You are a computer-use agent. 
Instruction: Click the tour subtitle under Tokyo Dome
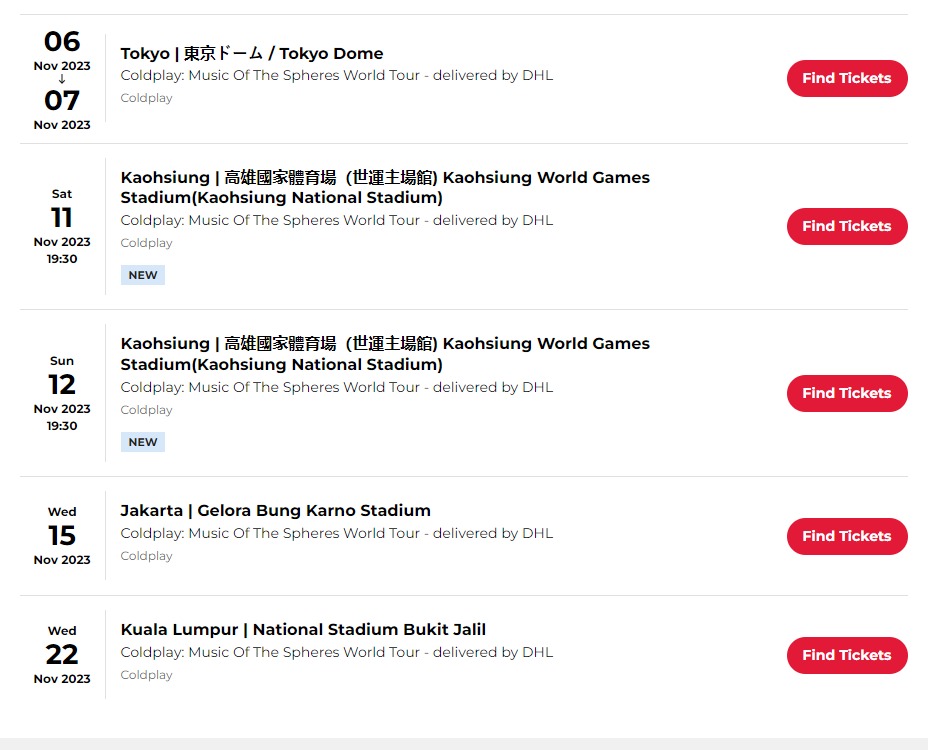coord(337,75)
